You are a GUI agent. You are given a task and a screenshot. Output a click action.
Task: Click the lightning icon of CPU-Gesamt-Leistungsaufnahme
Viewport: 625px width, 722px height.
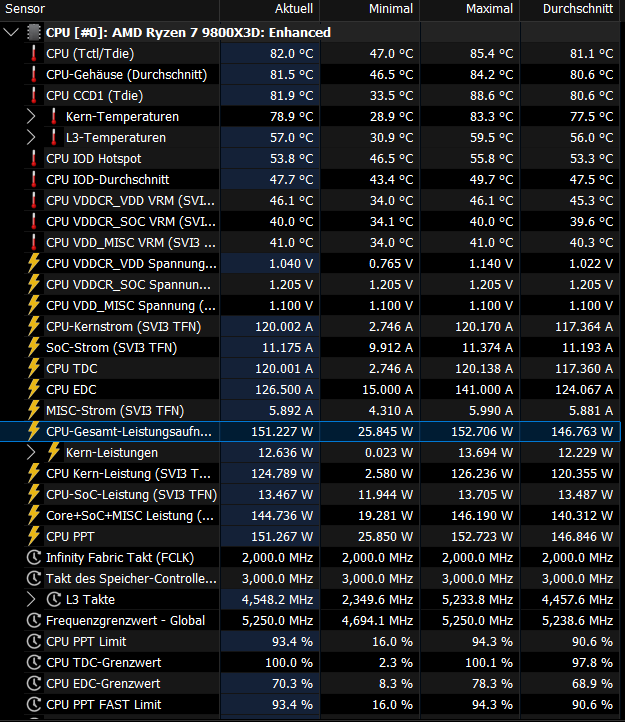point(34,431)
